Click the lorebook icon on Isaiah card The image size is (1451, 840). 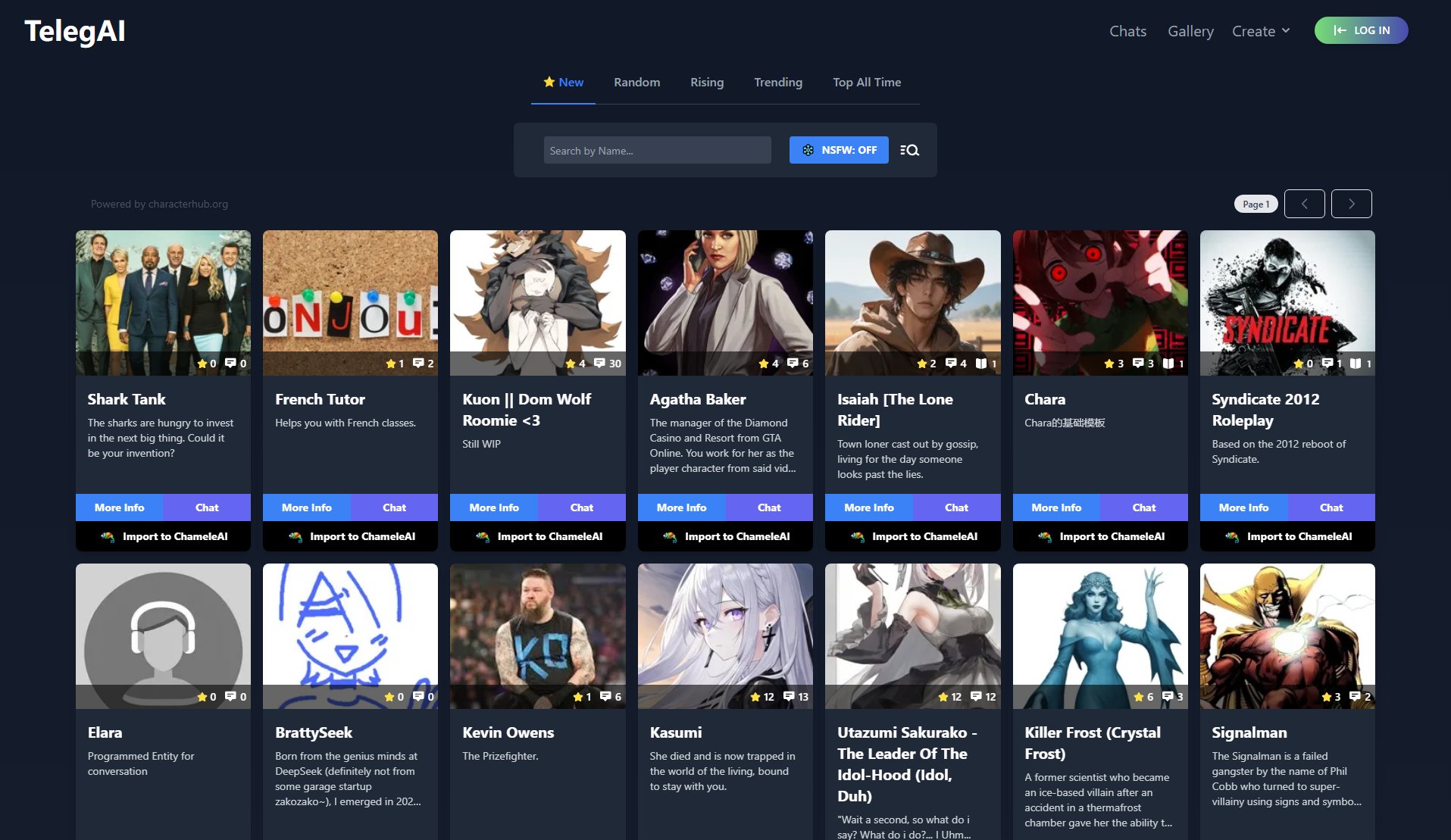981,364
